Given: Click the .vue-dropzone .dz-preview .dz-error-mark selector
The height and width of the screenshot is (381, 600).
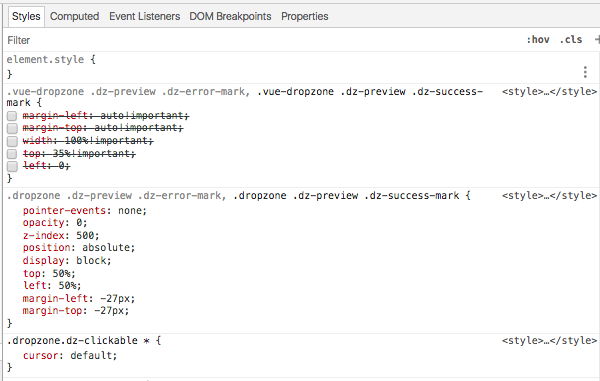Looking at the screenshot, I should (x=125, y=92).
